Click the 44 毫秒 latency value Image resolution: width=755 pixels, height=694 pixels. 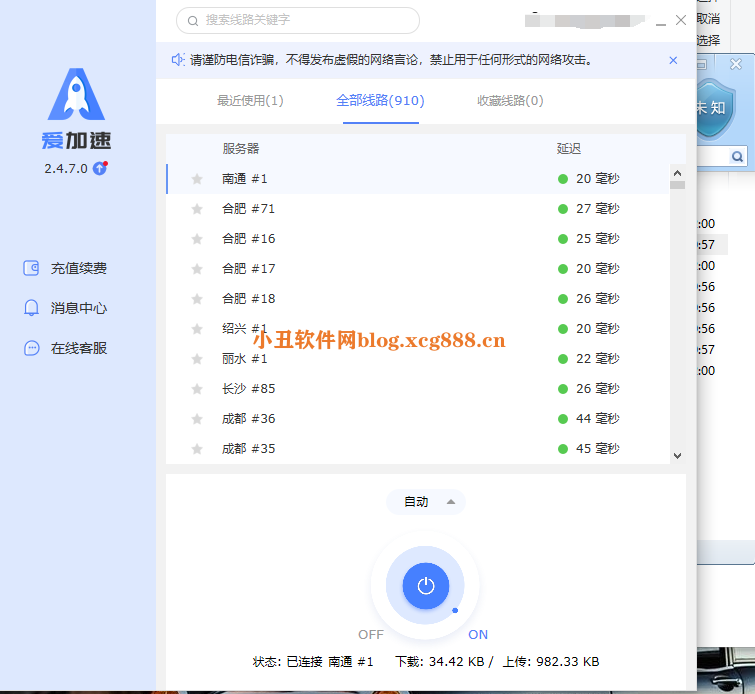point(598,419)
